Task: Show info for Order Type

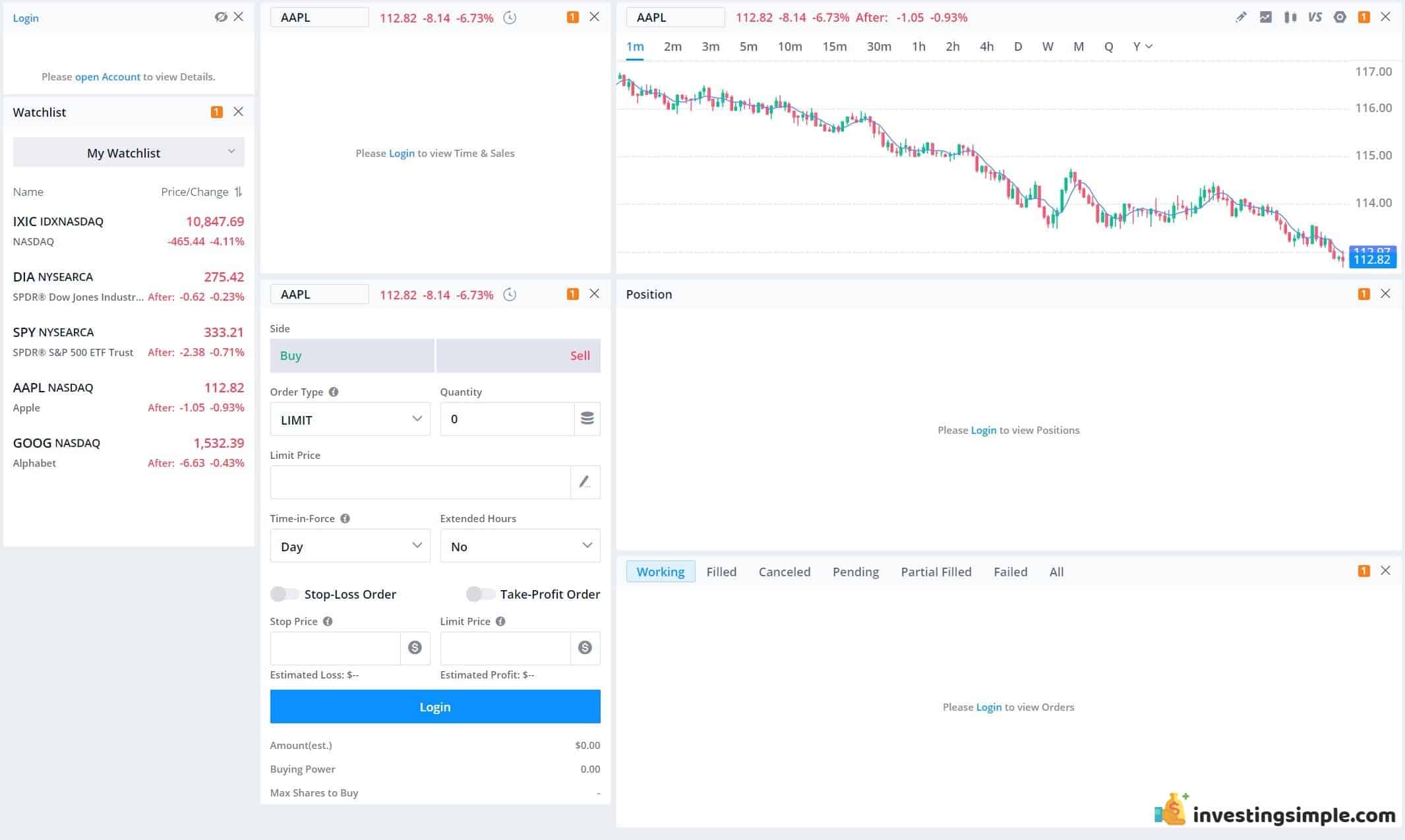Action: (x=334, y=392)
